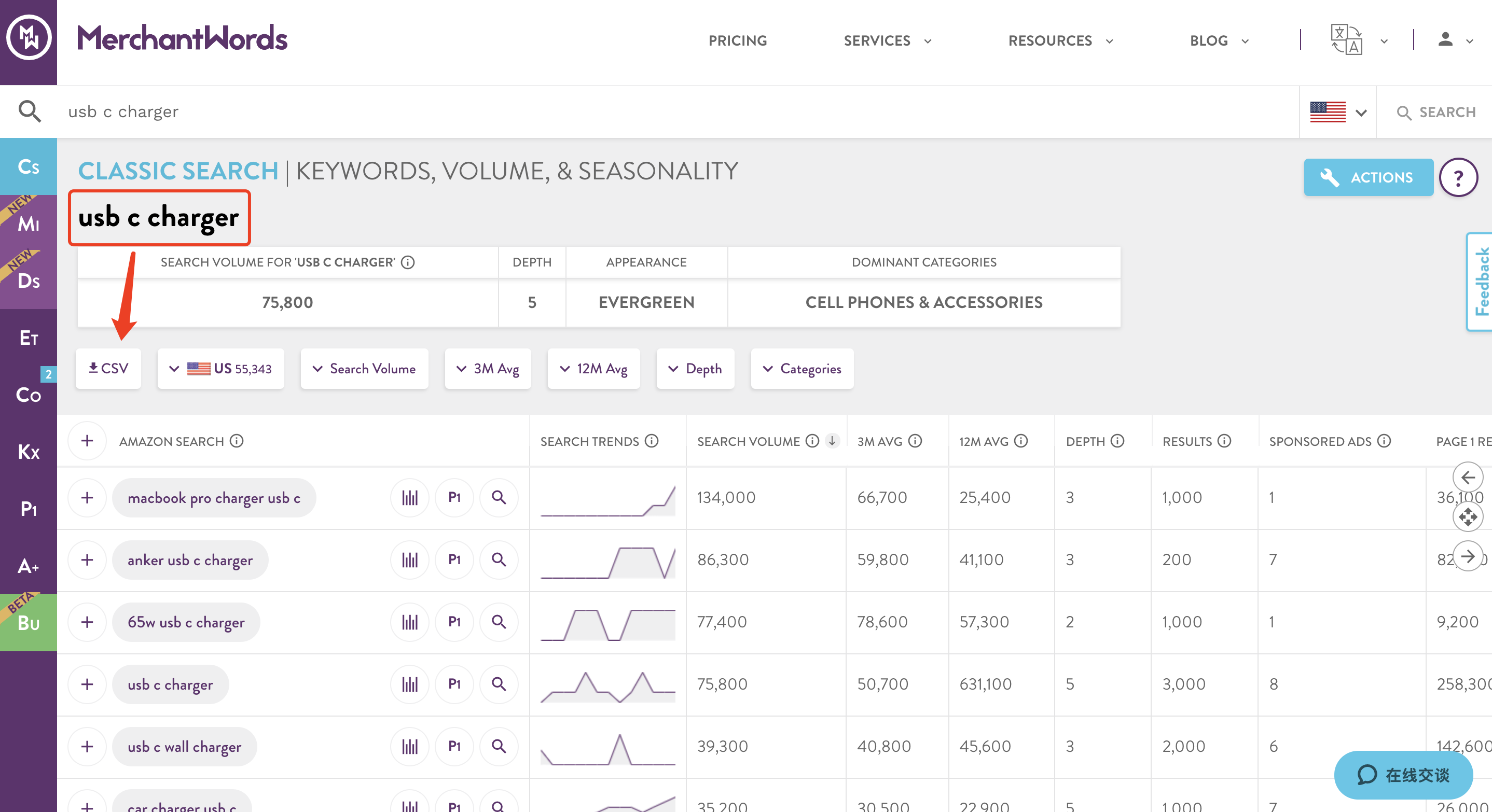Add anker usb c charger with plus
Image resolution: width=1492 pixels, height=812 pixels.
click(87, 559)
